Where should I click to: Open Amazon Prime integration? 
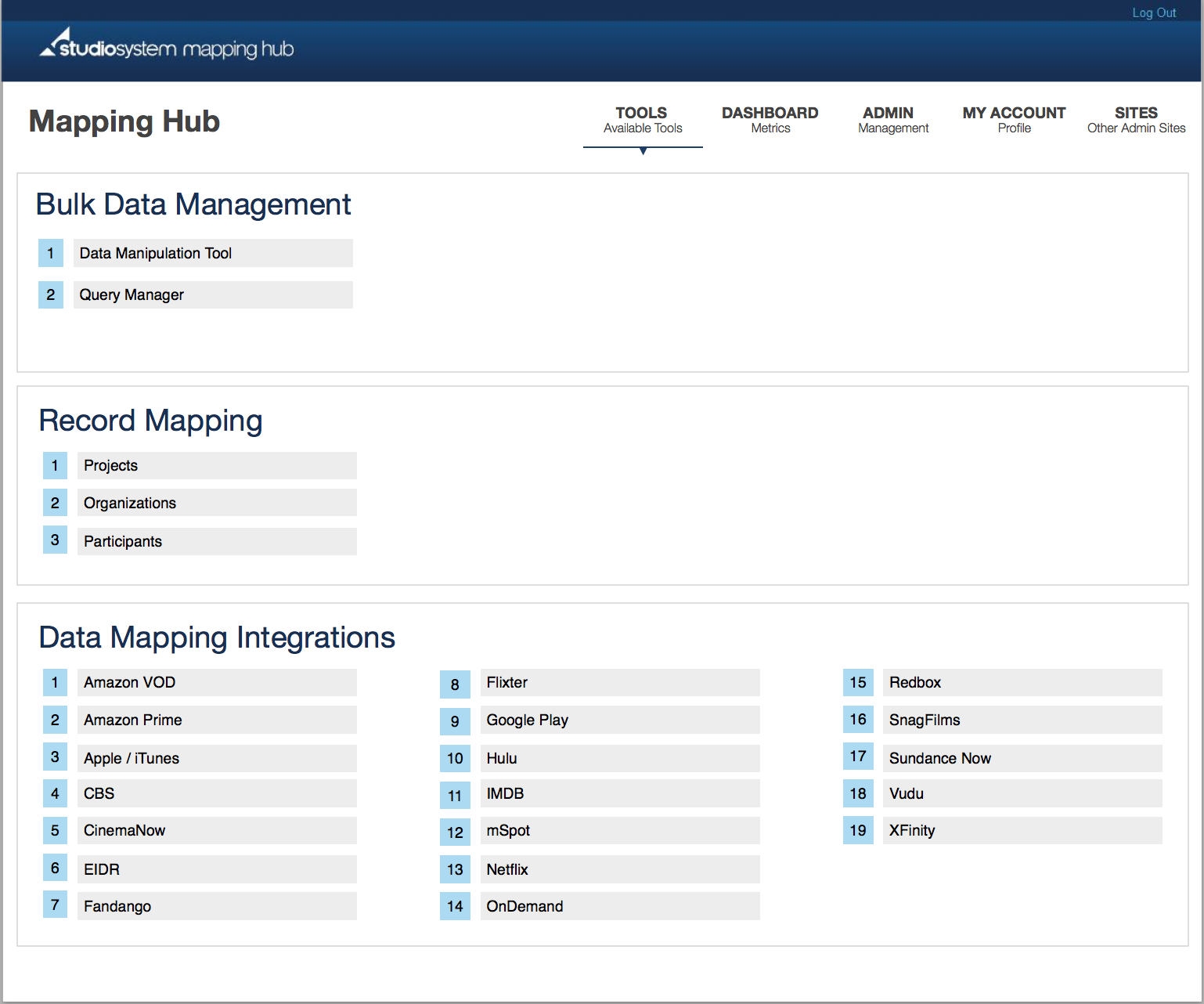[217, 720]
